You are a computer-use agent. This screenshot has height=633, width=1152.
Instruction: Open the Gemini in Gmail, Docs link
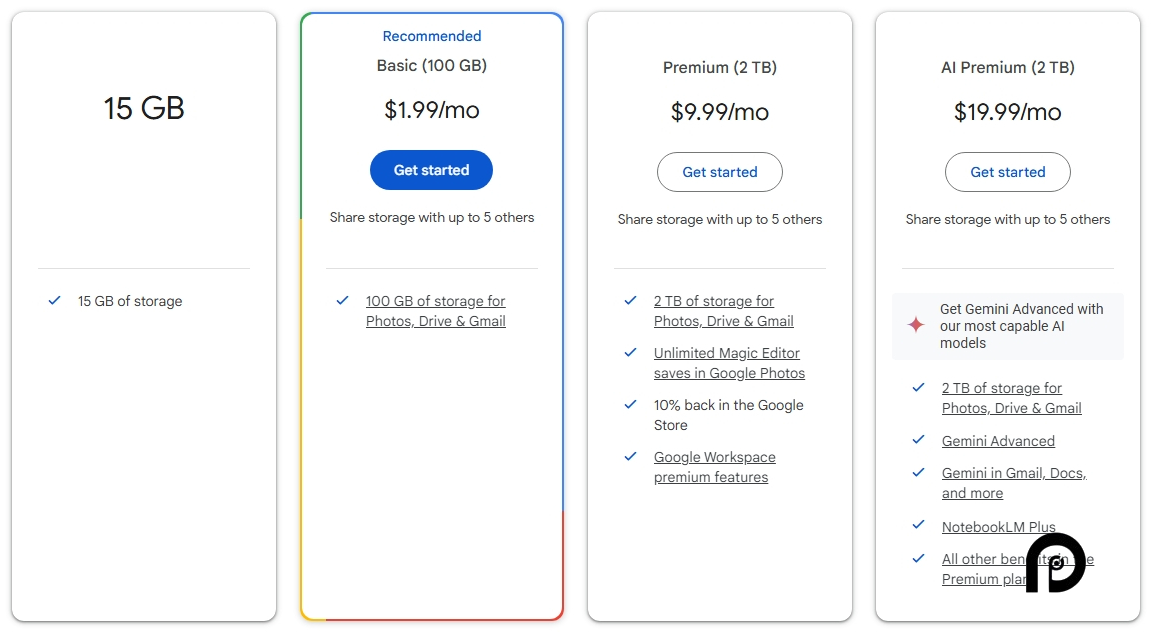click(x=1014, y=483)
